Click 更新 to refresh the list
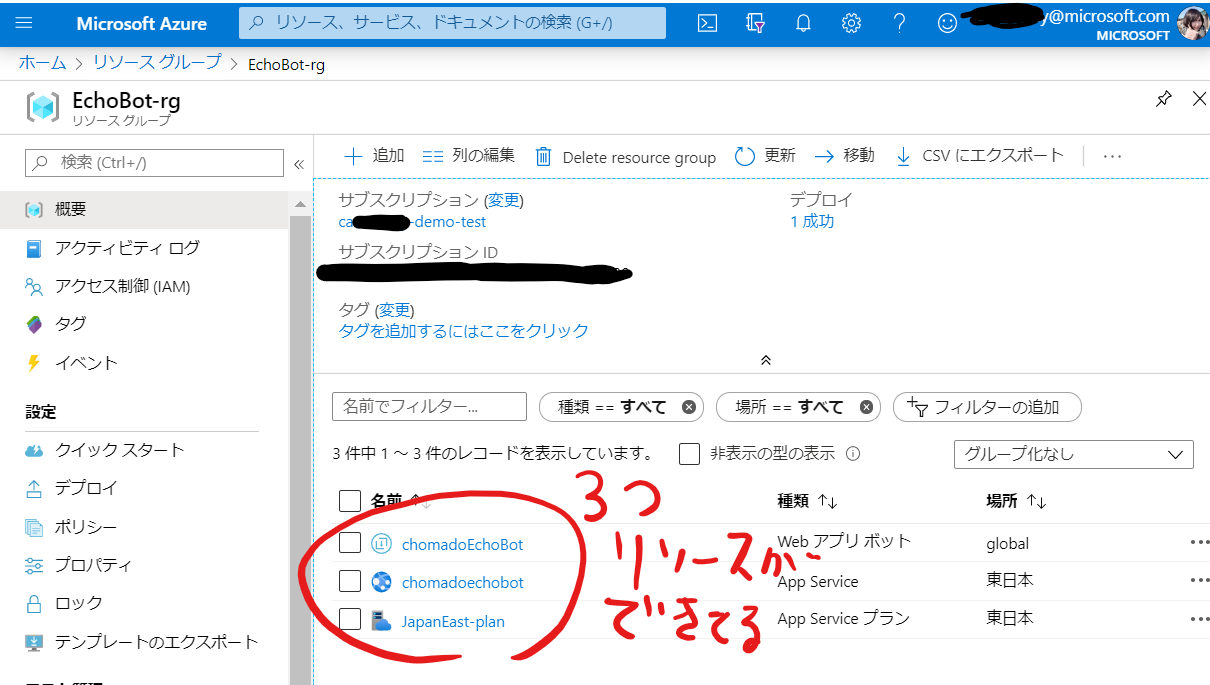Viewport: 1210px width, 685px height. coord(765,156)
